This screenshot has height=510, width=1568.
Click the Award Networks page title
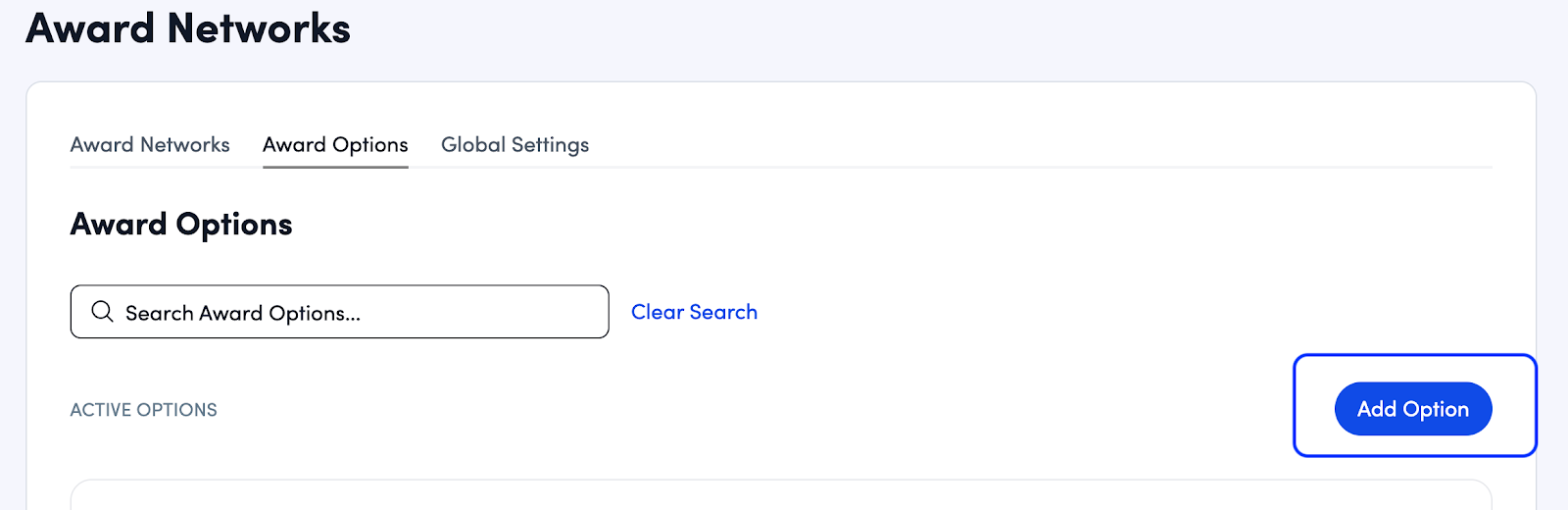click(x=188, y=28)
